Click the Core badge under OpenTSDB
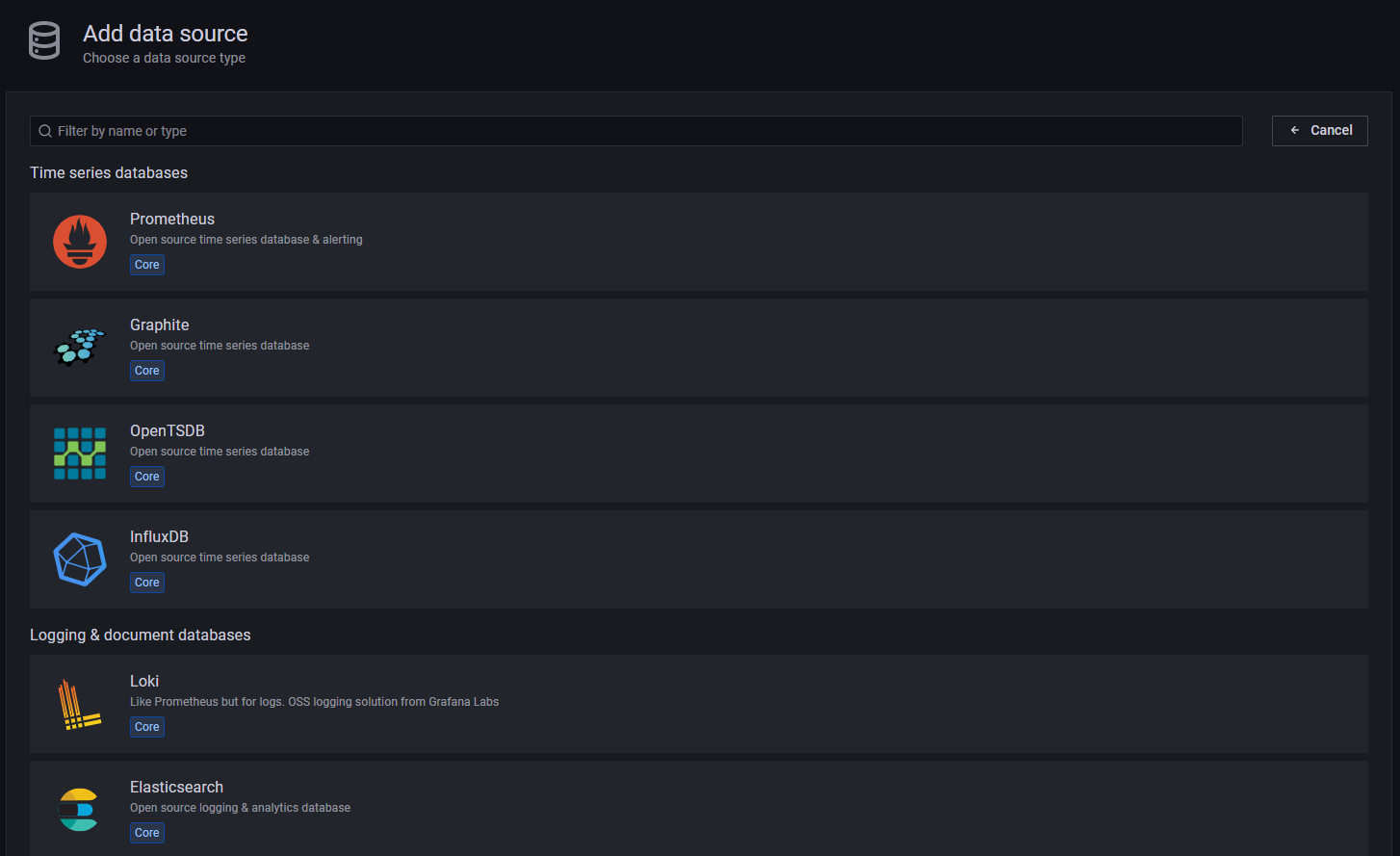1400x856 pixels. click(x=147, y=477)
